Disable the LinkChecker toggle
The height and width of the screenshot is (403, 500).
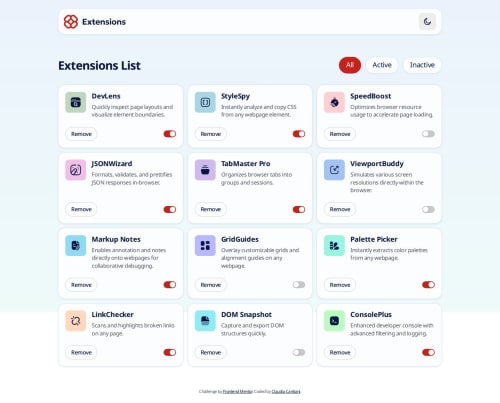pos(170,352)
